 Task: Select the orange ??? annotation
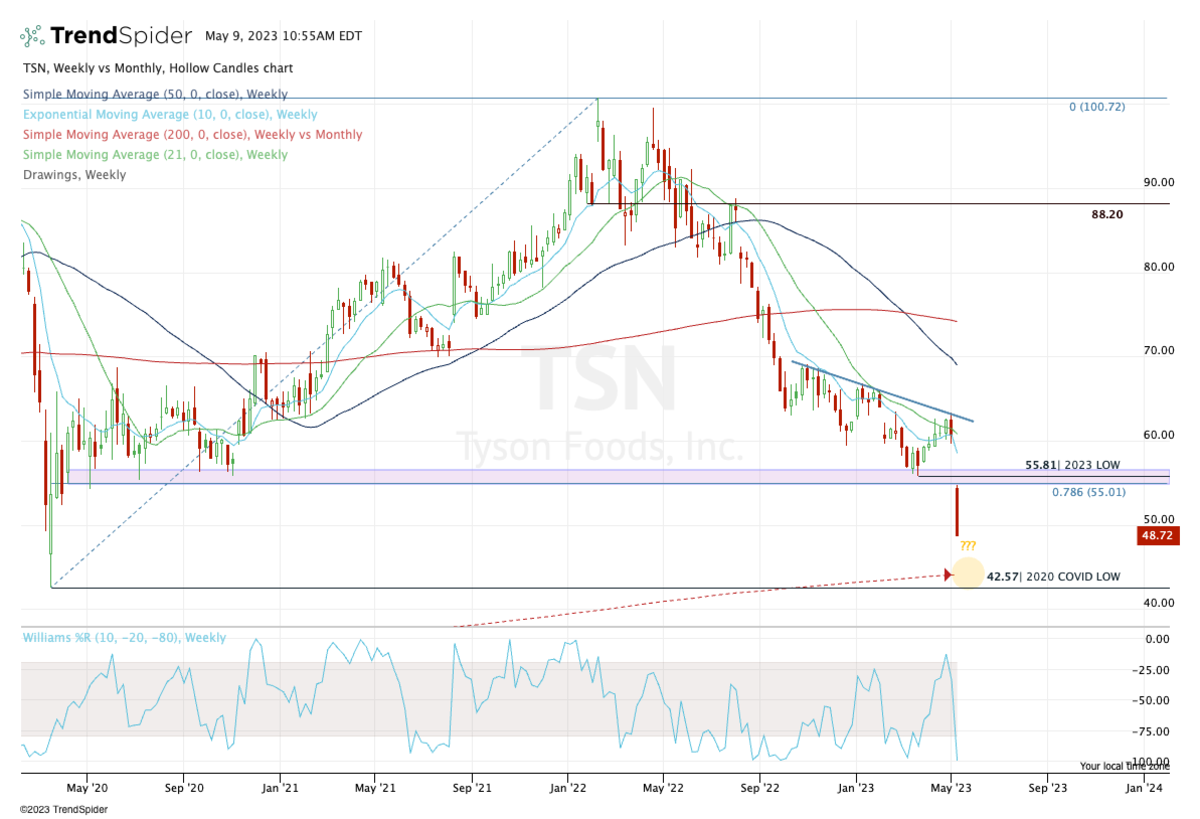pos(967,546)
